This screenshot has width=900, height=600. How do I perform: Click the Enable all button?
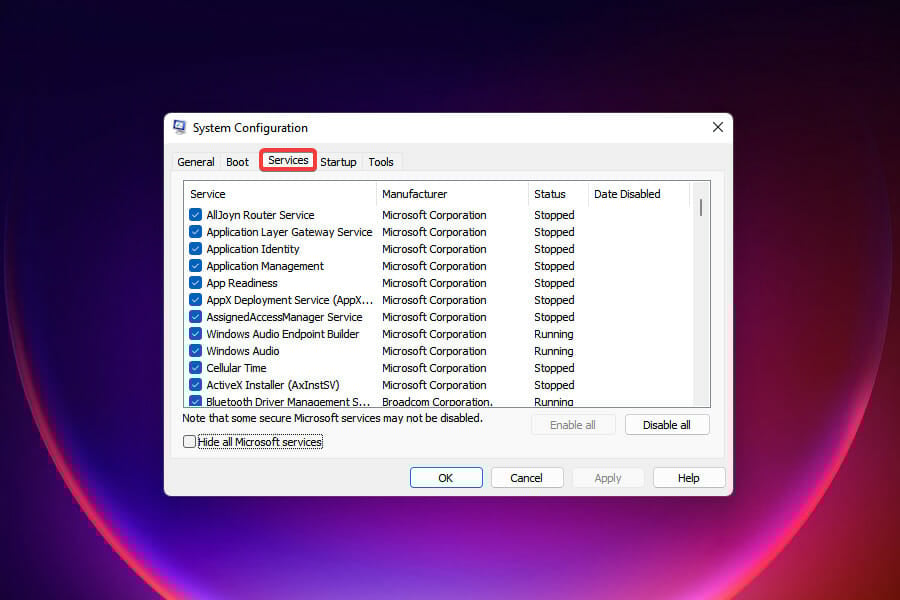(x=573, y=425)
